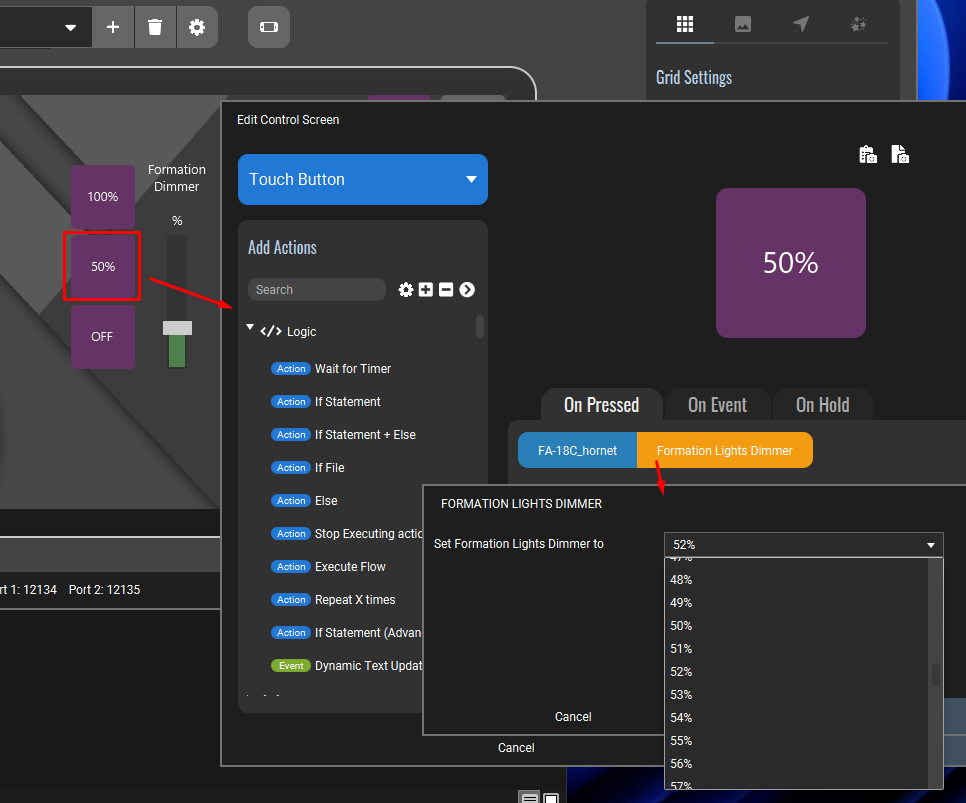Click the Formation Lights Dimmer action segment
Viewport: 966px width, 803px height.
point(724,450)
